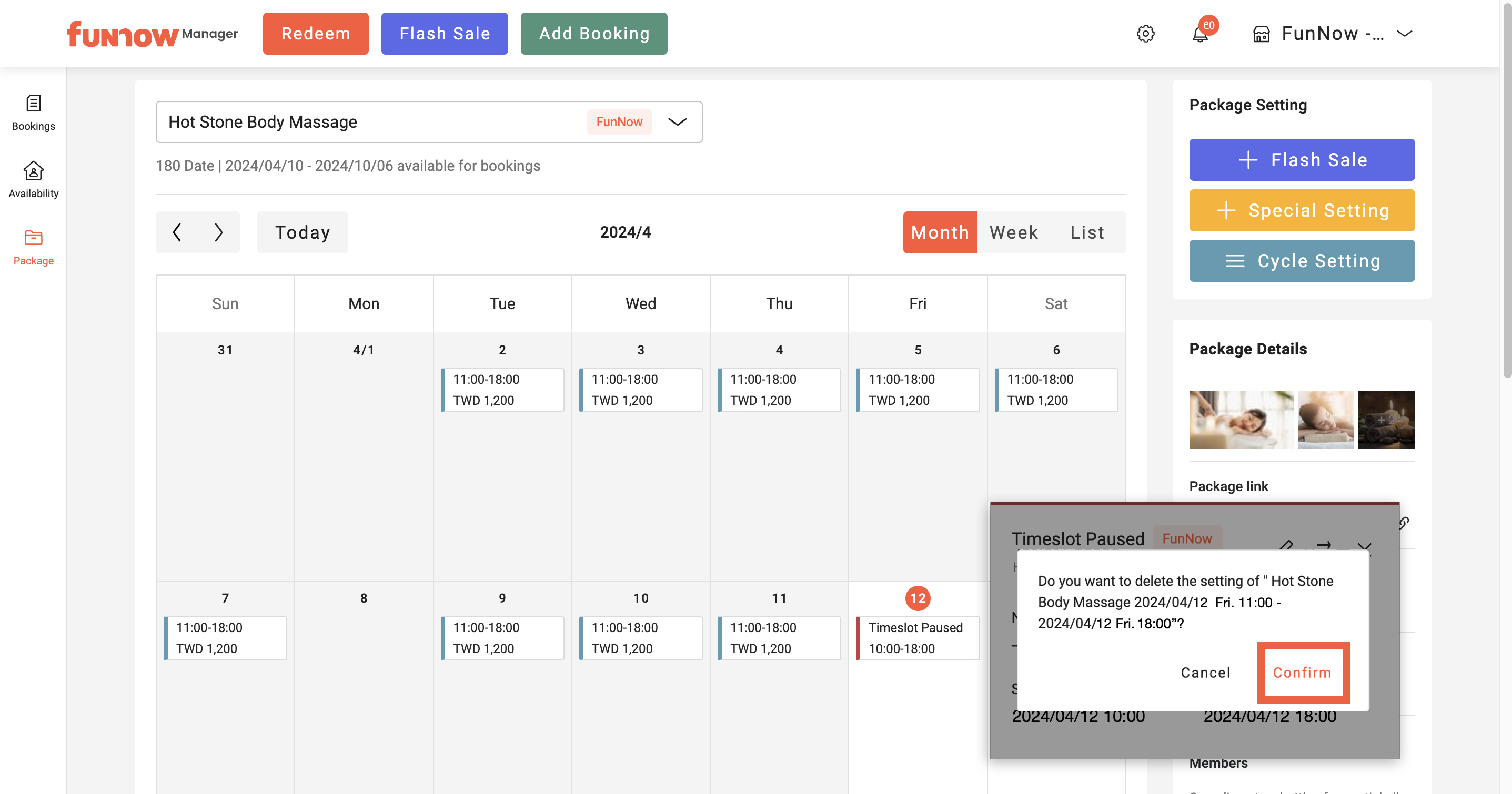1512x794 pixels.
Task: Click the Redeem button
Action: (x=316, y=34)
